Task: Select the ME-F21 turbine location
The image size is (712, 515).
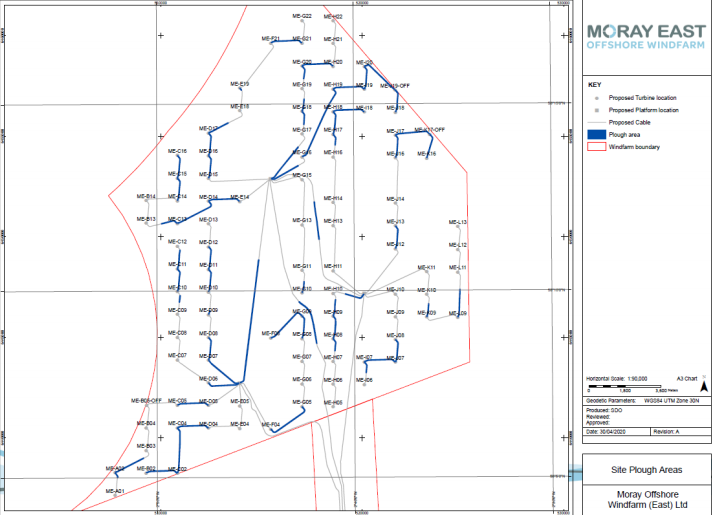Action: point(272,42)
